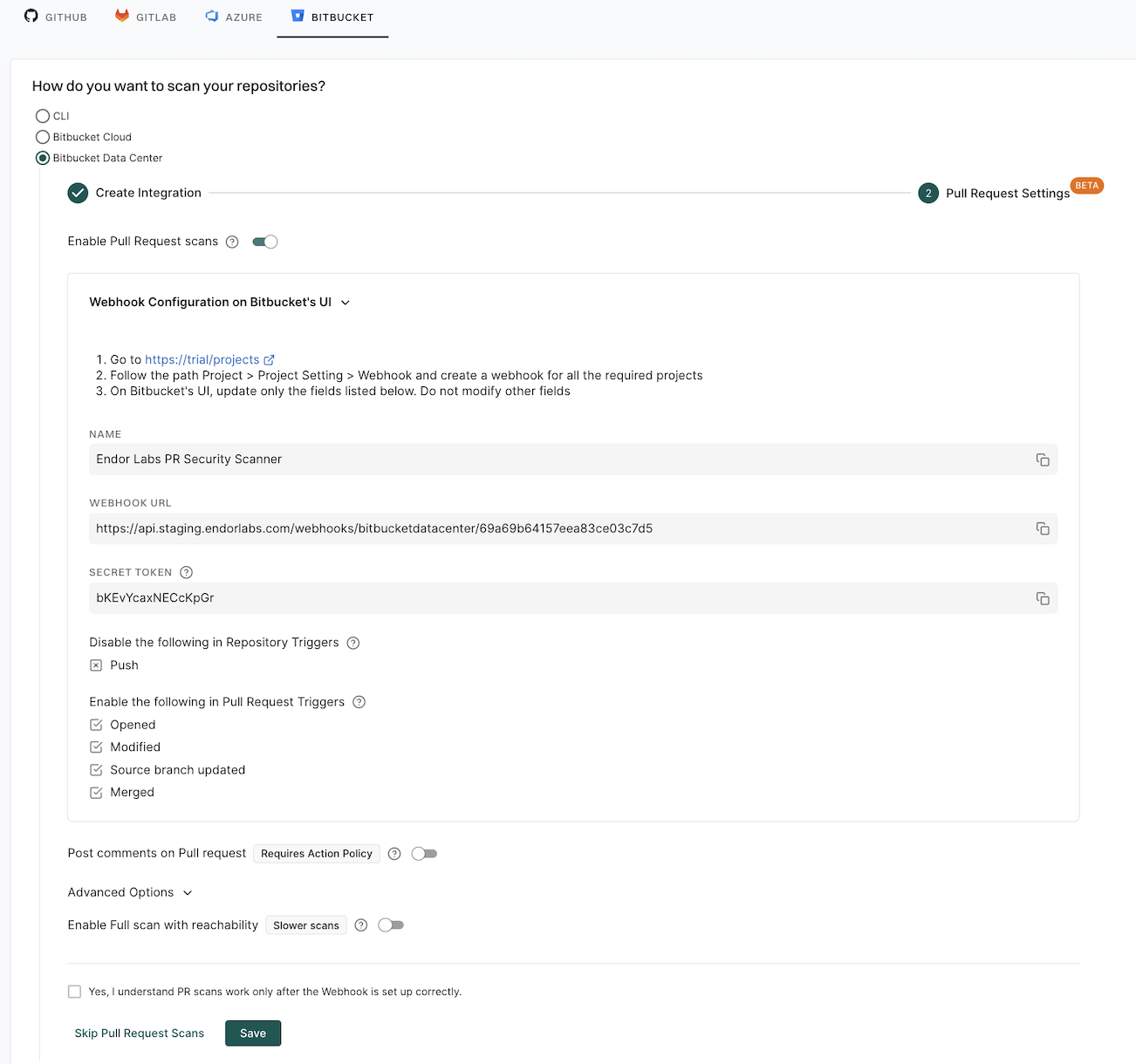1136x1064 pixels.
Task: Copy the Webhook URL
Action: click(x=1043, y=528)
